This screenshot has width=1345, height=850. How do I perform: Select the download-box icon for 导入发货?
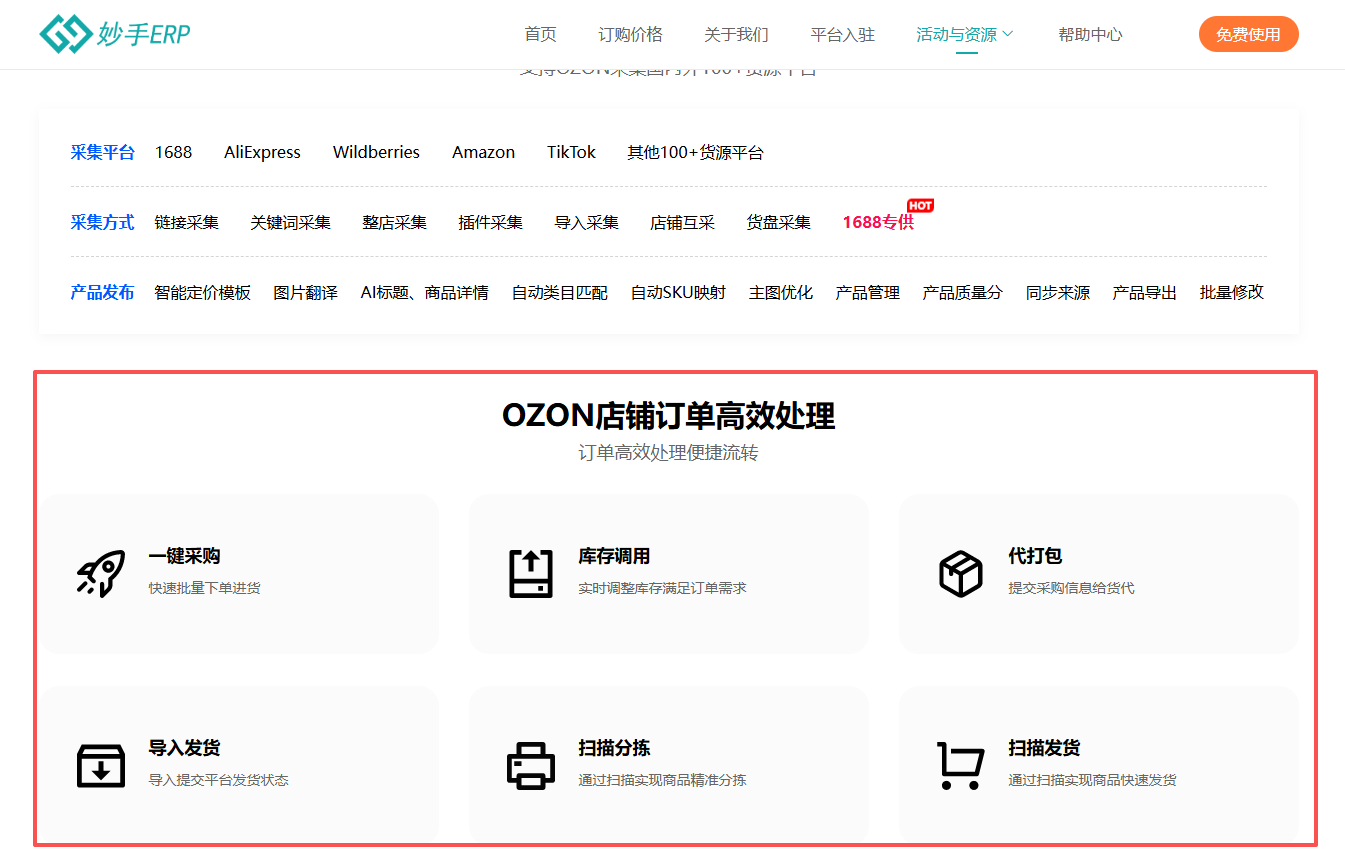100,765
